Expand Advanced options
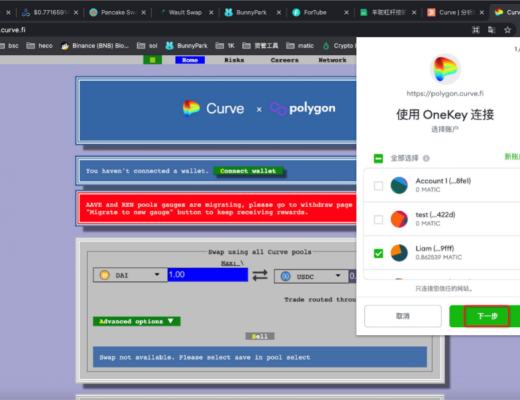 coord(137,321)
